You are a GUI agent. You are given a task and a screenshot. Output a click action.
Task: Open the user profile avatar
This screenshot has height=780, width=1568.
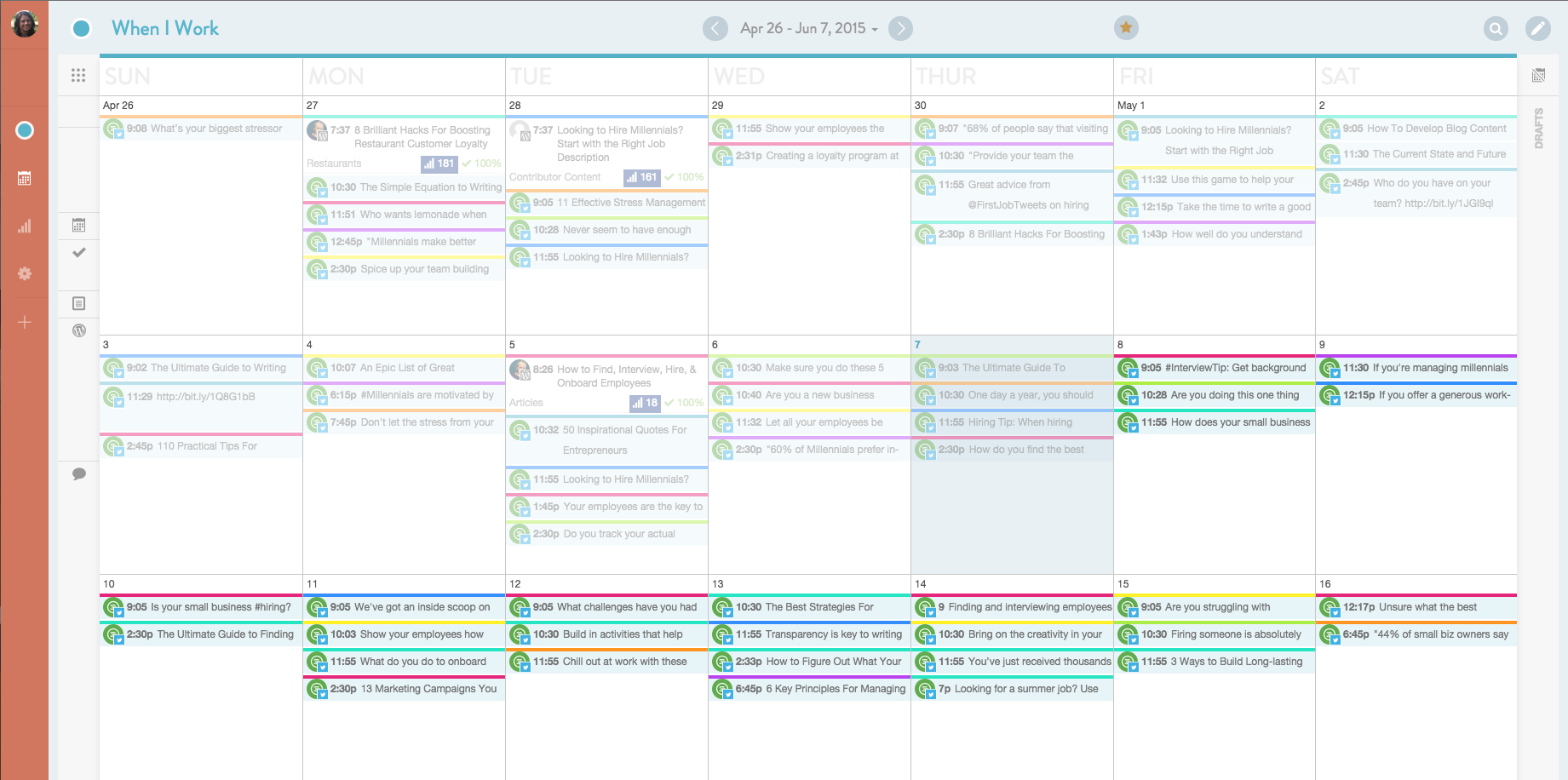[24, 24]
